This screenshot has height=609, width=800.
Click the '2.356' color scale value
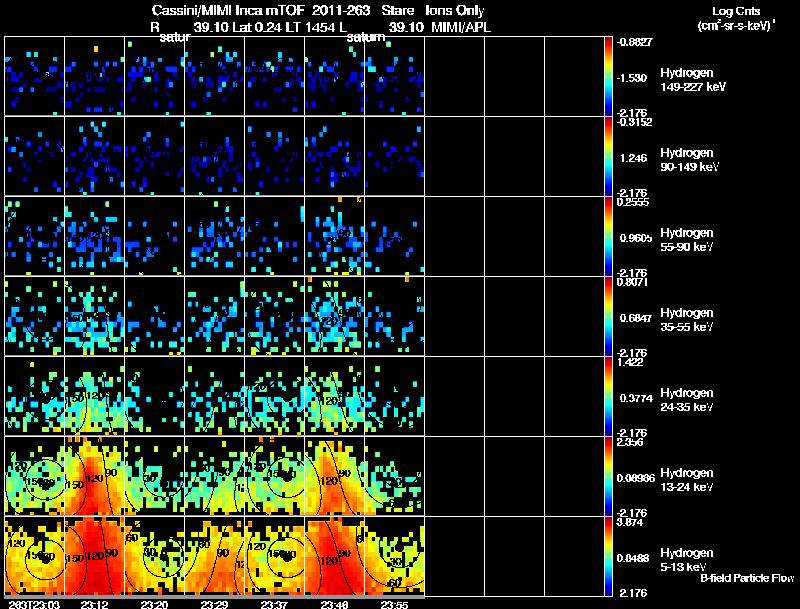(x=630, y=442)
